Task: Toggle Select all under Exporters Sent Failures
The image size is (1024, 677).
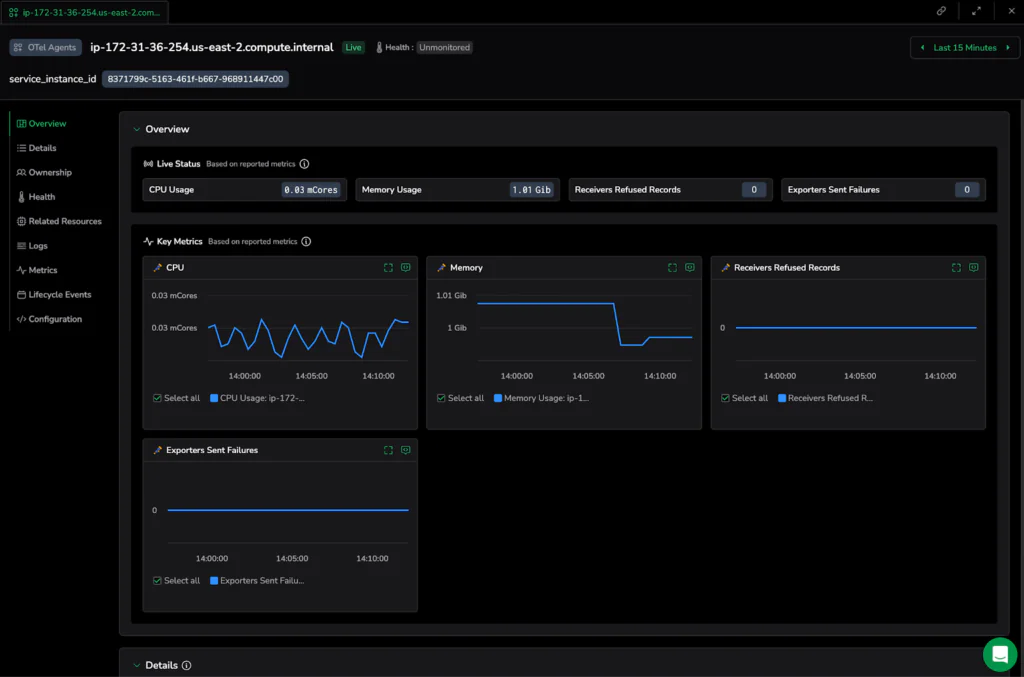Action: pos(157,581)
